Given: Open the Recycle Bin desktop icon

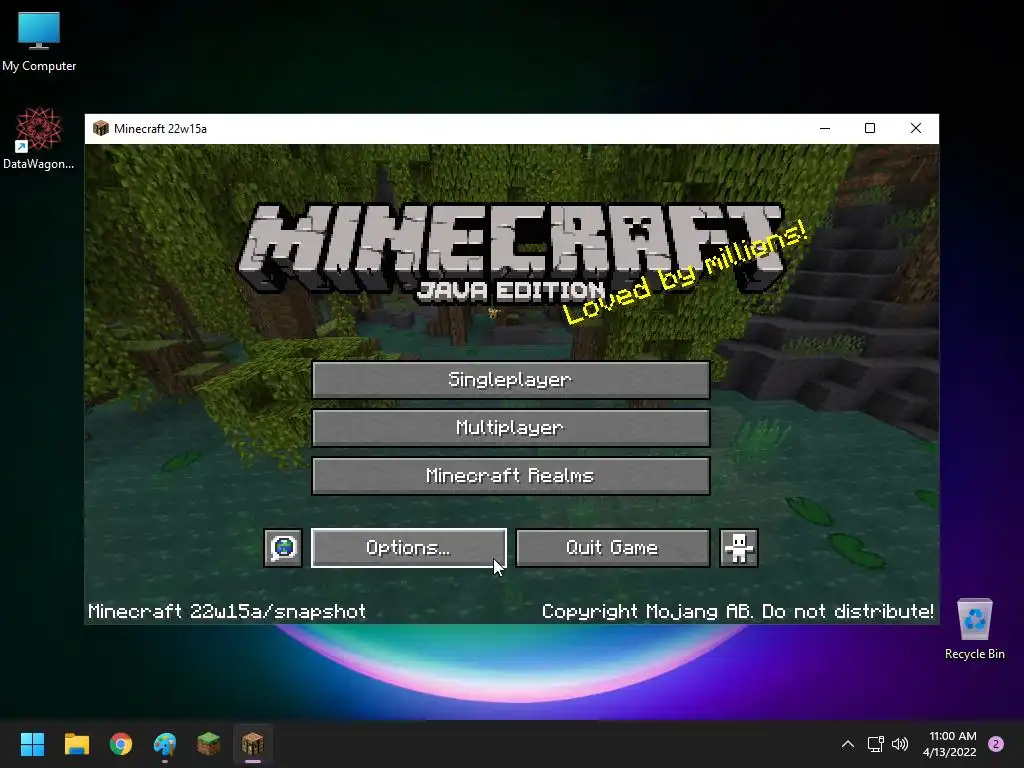Looking at the screenshot, I should tap(974, 629).
